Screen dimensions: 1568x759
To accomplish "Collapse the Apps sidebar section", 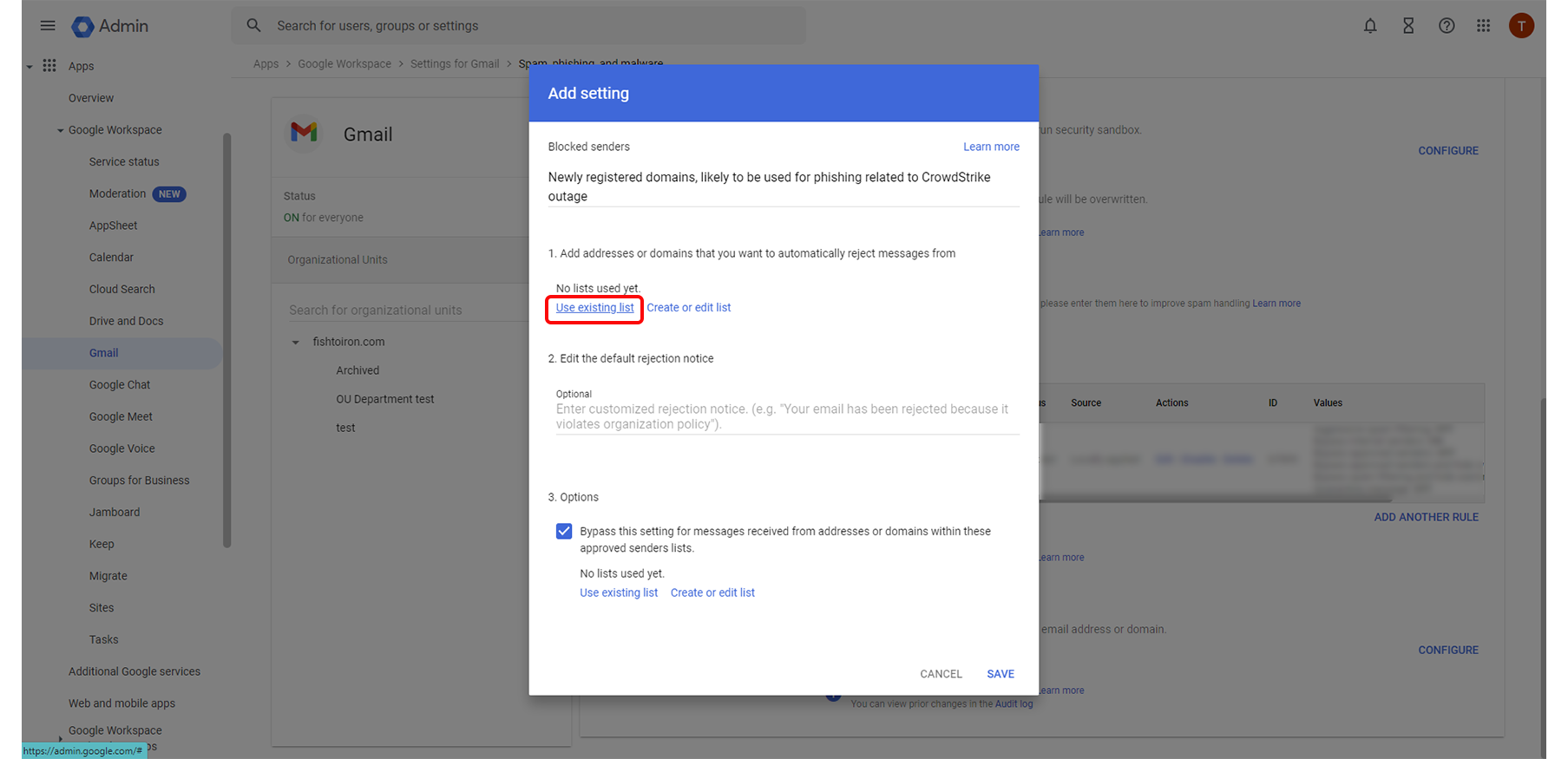I will click(30, 66).
